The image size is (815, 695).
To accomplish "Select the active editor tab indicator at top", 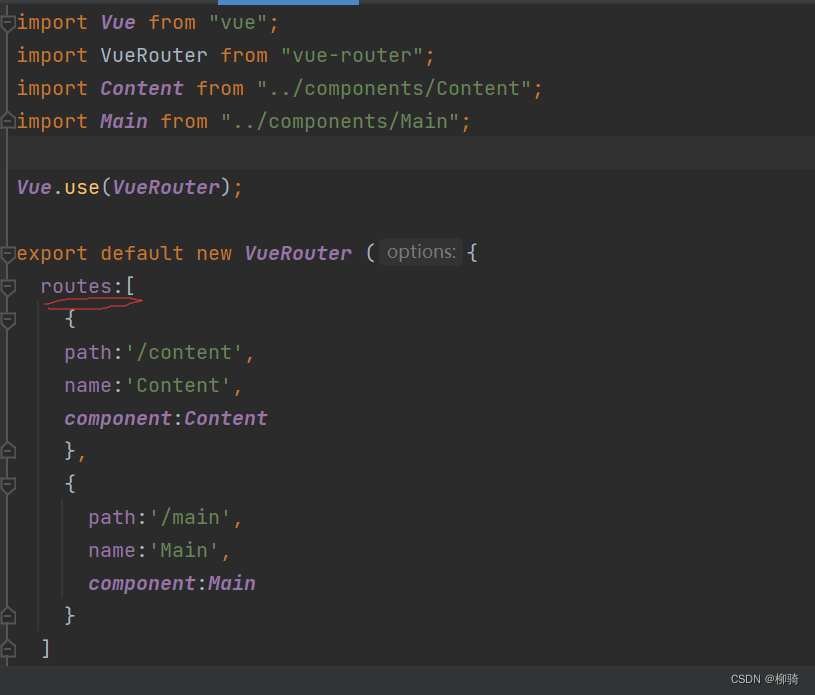I will pyautogui.click(x=288, y=2).
